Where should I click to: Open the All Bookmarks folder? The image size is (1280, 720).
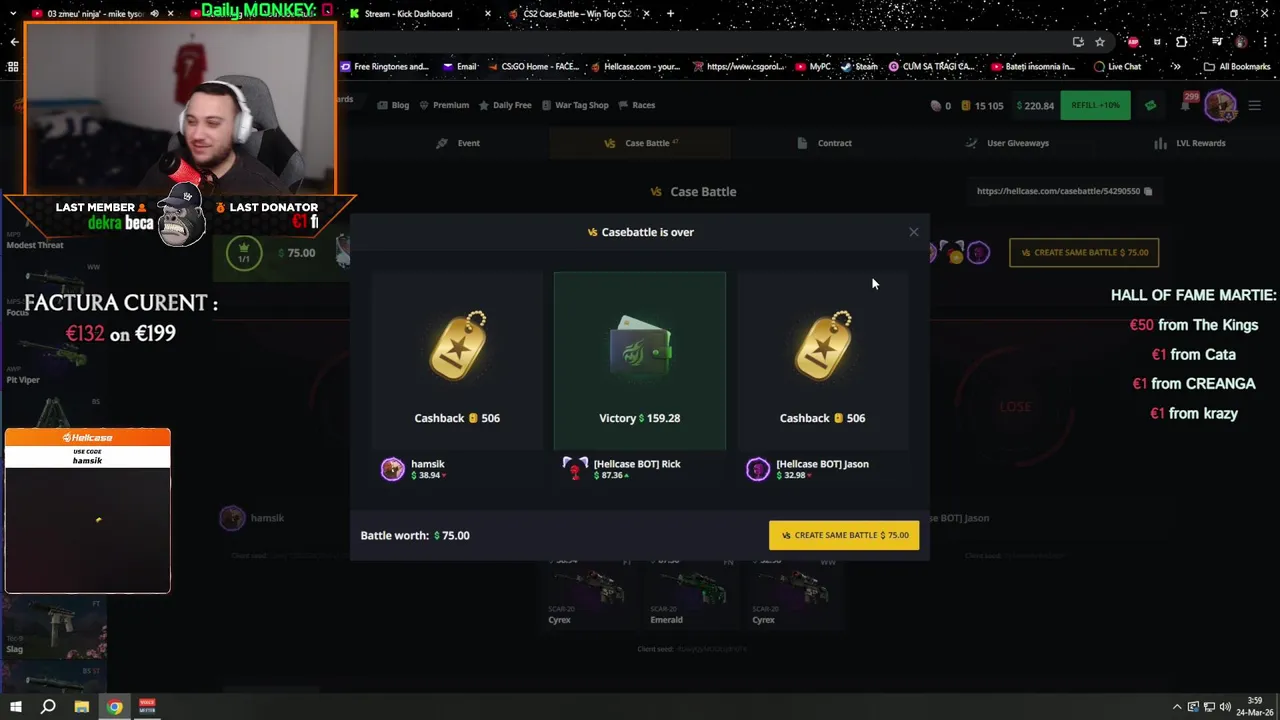click(1237, 67)
